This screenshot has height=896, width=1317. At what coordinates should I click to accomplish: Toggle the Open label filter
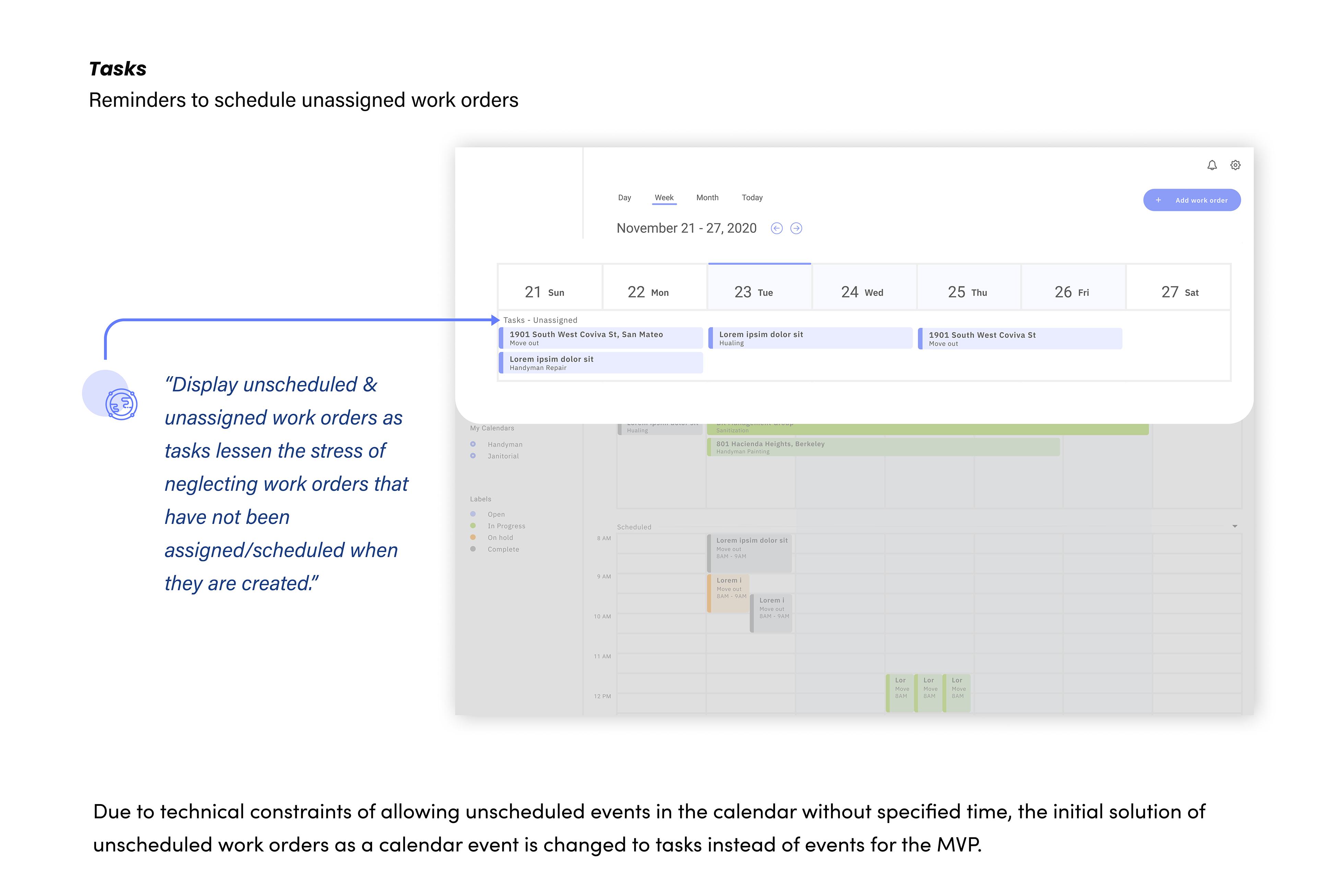point(473,514)
